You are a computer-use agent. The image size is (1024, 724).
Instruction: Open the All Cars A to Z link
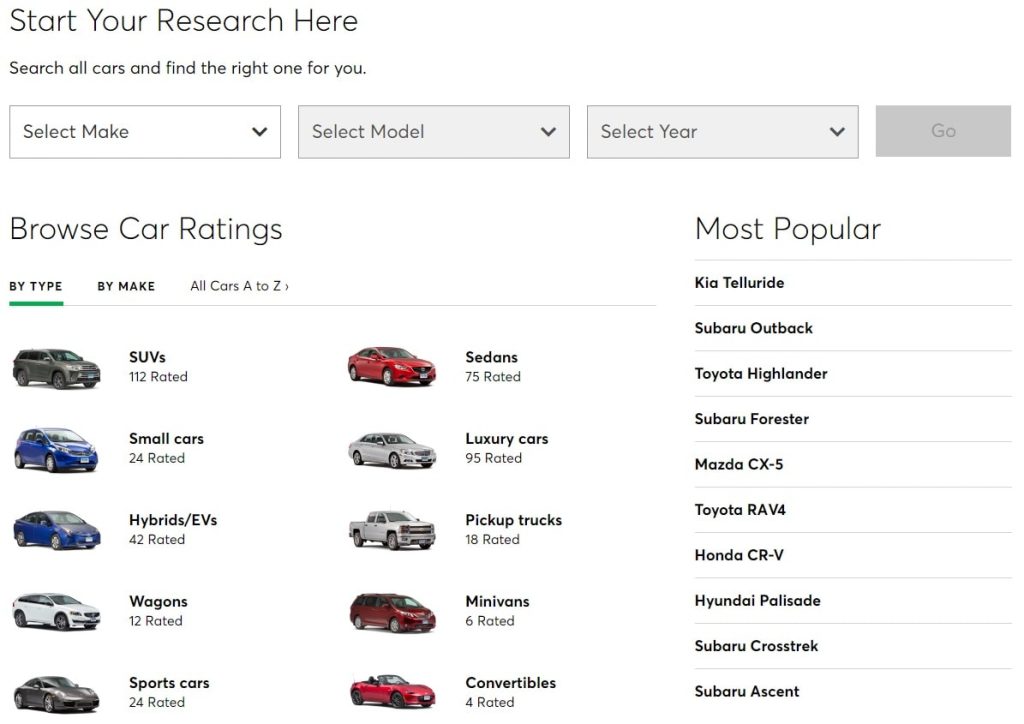(240, 286)
